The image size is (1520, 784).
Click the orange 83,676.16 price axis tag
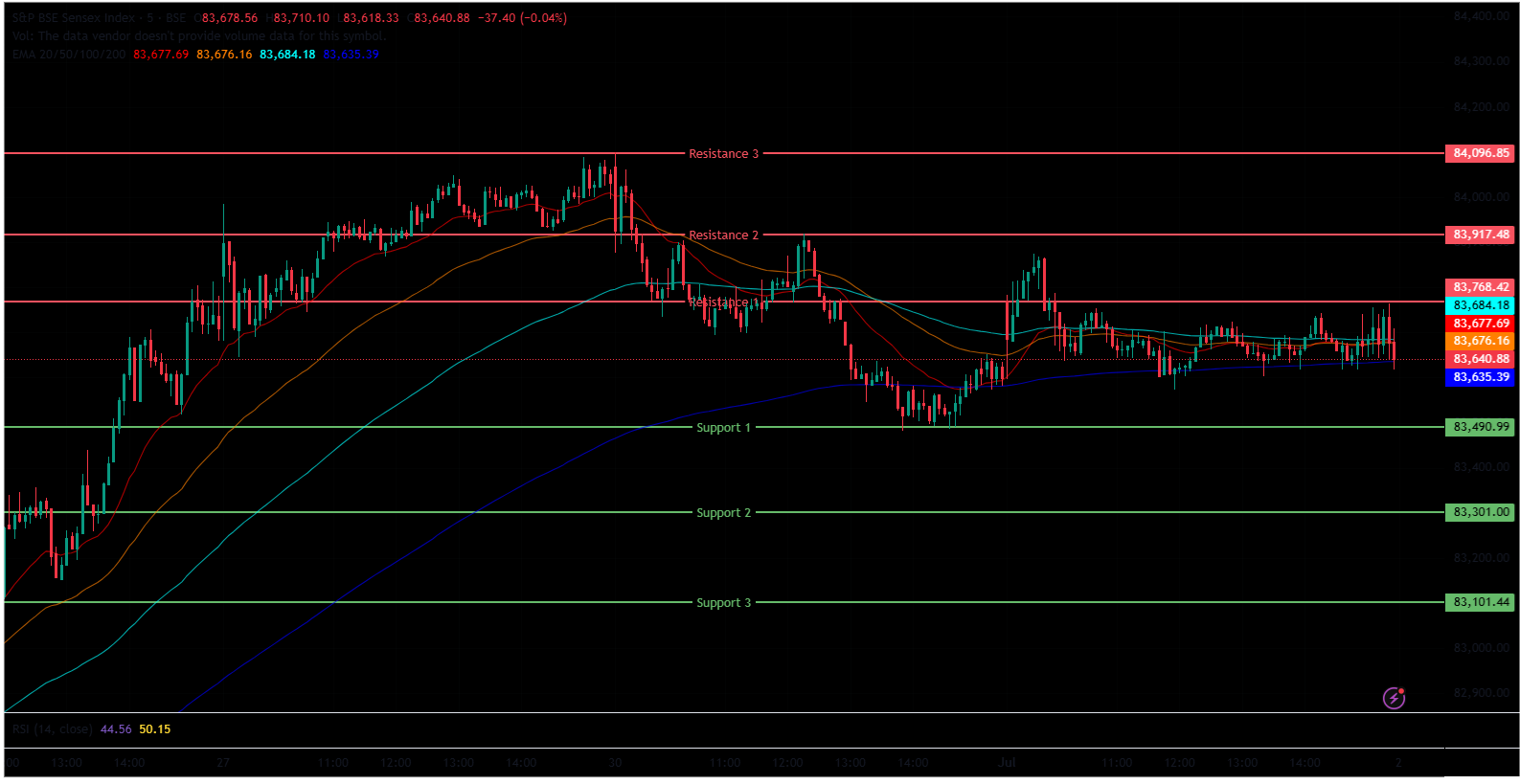coord(1480,341)
